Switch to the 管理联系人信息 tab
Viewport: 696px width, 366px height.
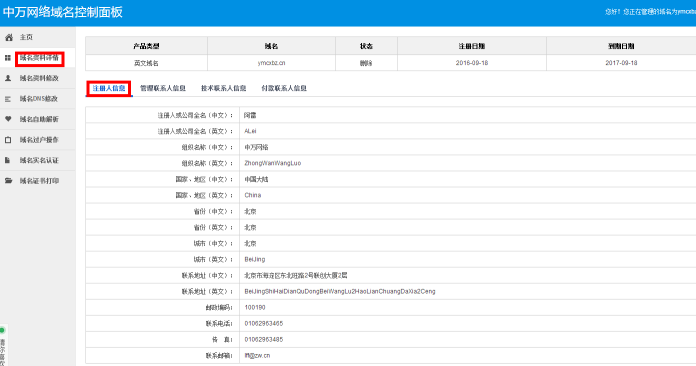tap(163, 88)
